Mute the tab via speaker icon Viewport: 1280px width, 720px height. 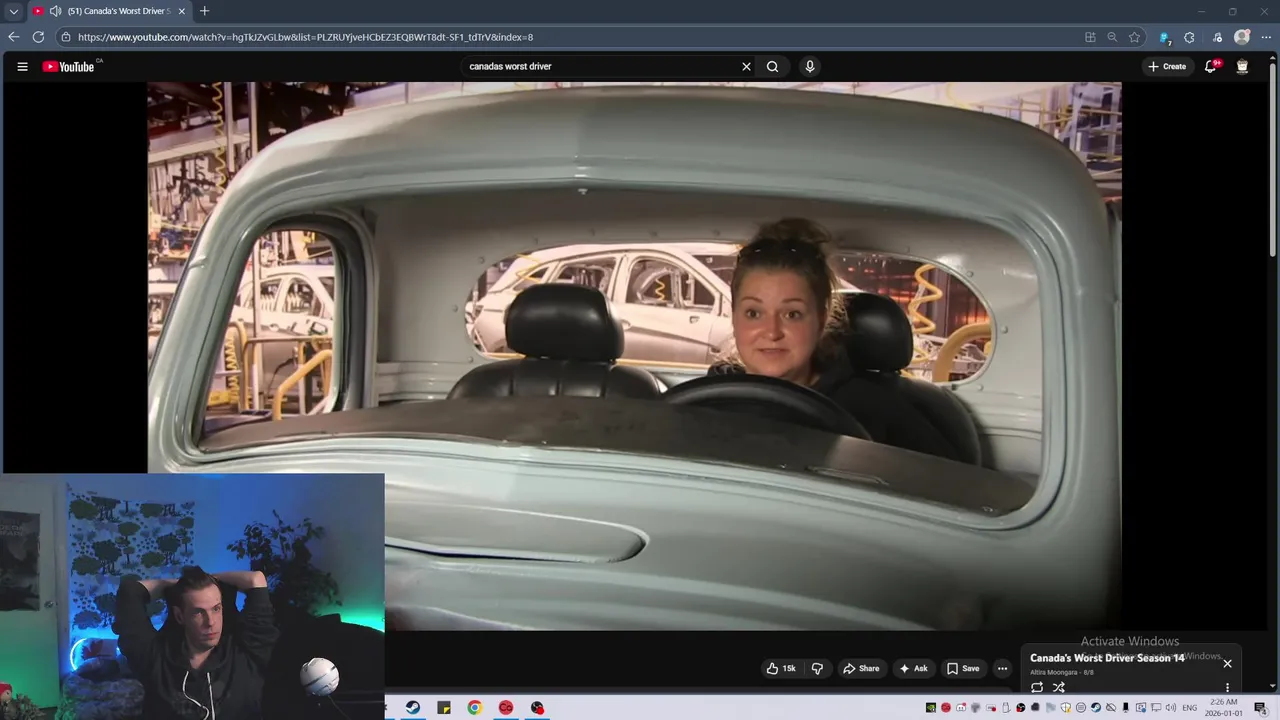point(55,11)
